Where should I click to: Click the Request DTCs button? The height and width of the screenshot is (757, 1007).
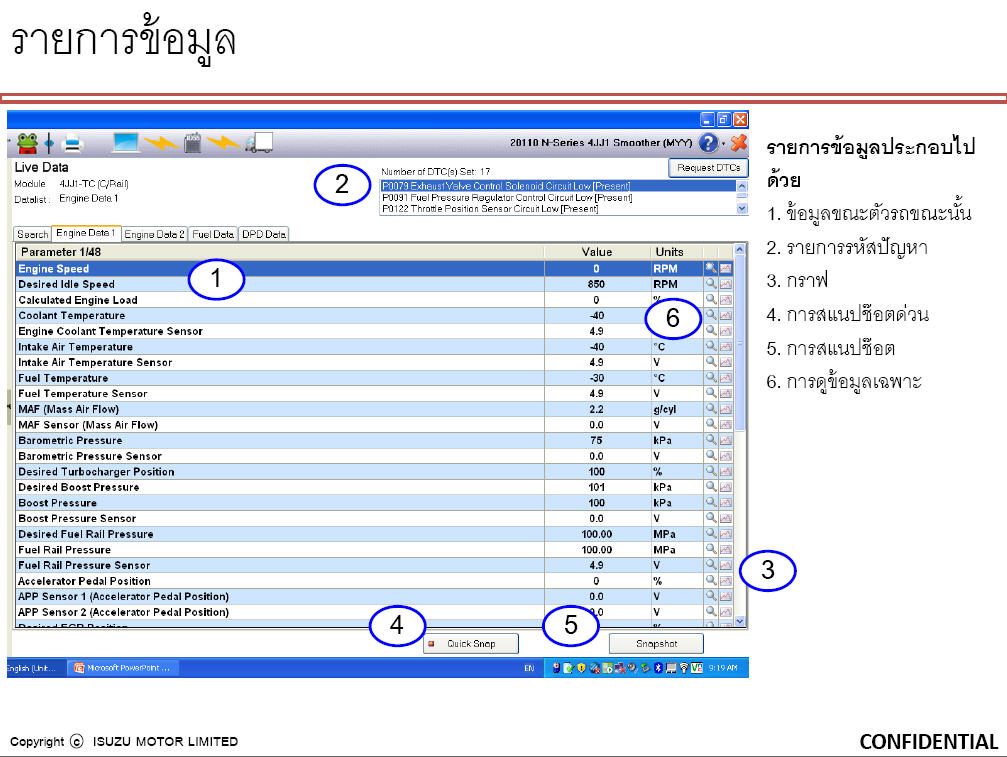(x=708, y=168)
